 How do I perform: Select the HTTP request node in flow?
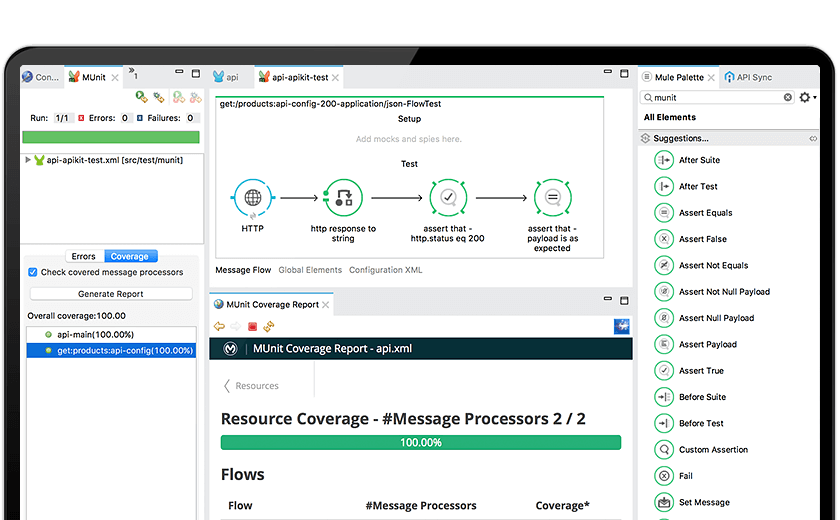tap(252, 198)
